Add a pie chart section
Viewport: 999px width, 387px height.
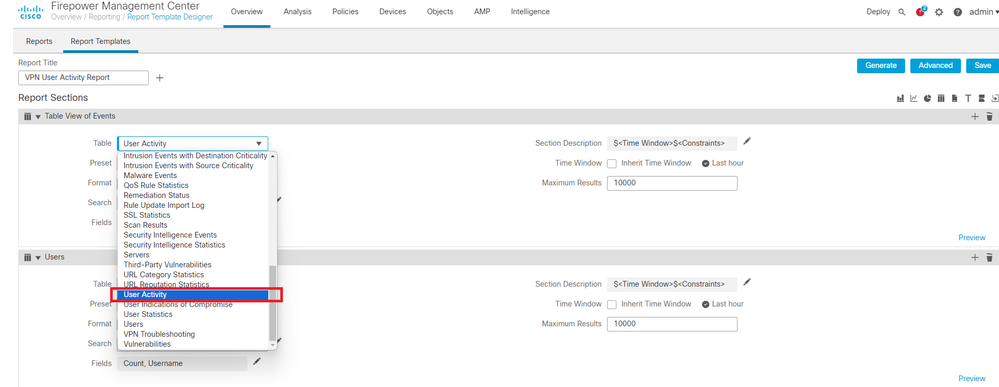tap(928, 99)
